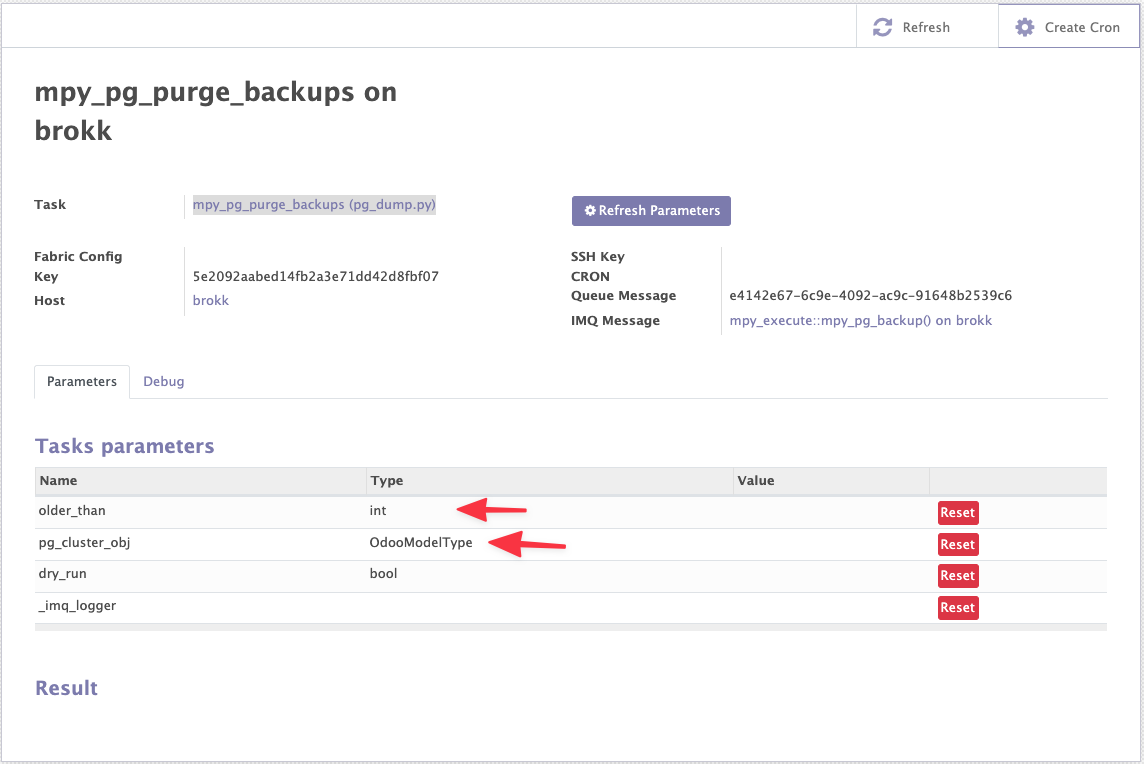Sort parameters by the Name column header
This screenshot has height=764, width=1144.
point(58,480)
